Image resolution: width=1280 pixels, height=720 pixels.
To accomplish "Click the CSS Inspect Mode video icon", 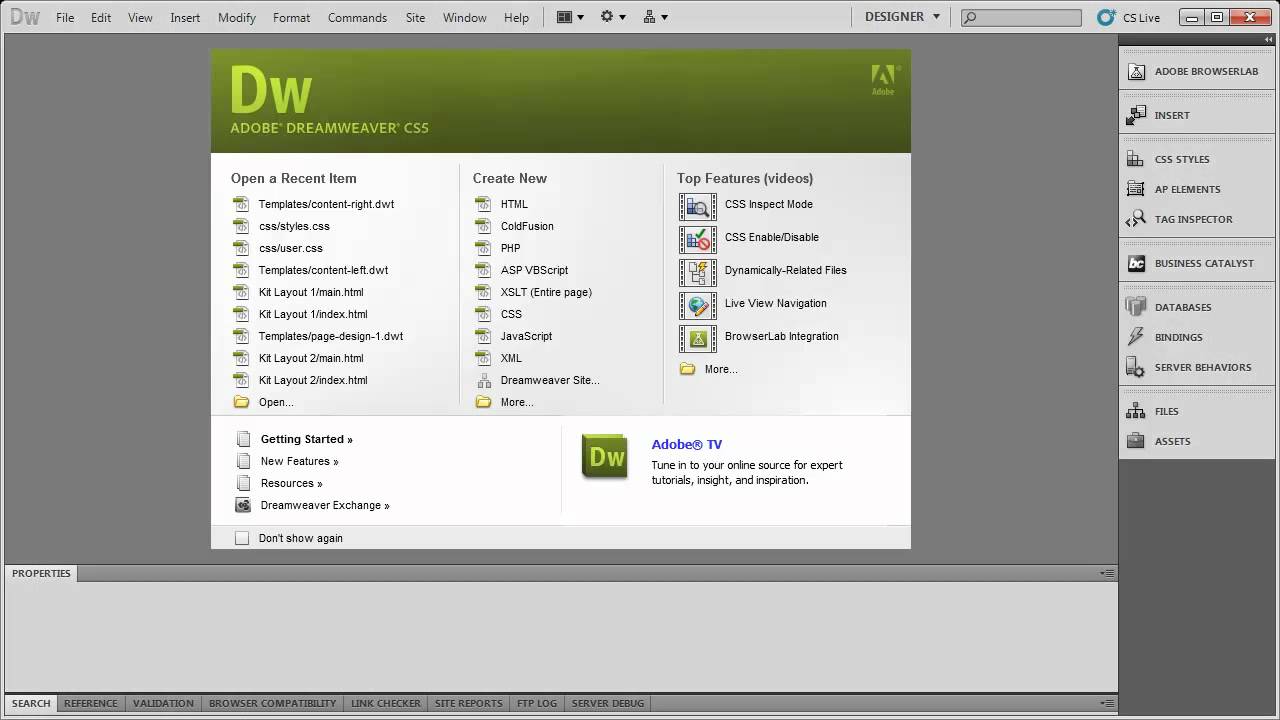I will pyautogui.click(x=698, y=206).
